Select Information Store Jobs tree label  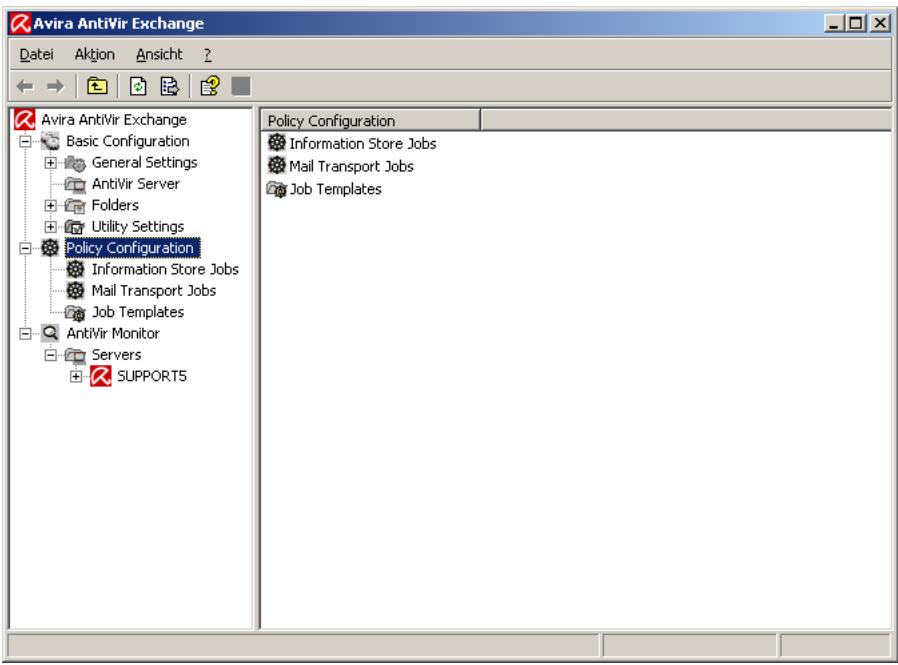[165, 269]
